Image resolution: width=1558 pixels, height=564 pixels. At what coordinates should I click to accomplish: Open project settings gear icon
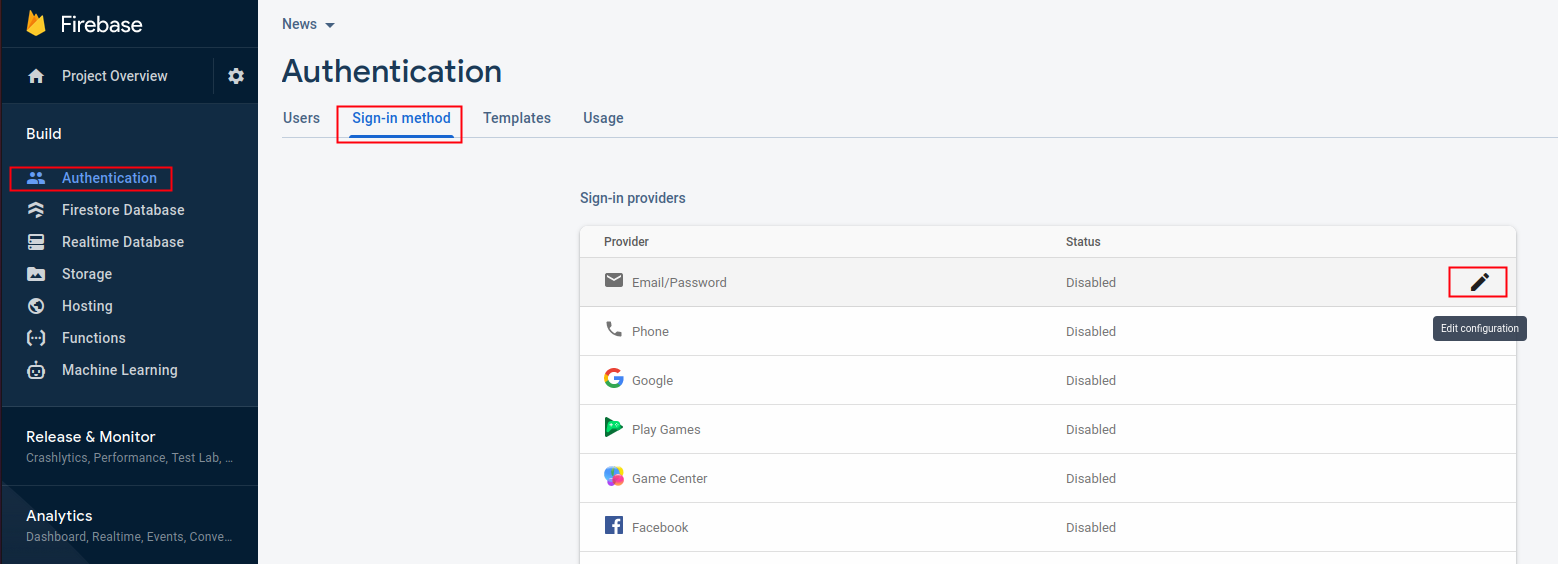[x=236, y=76]
